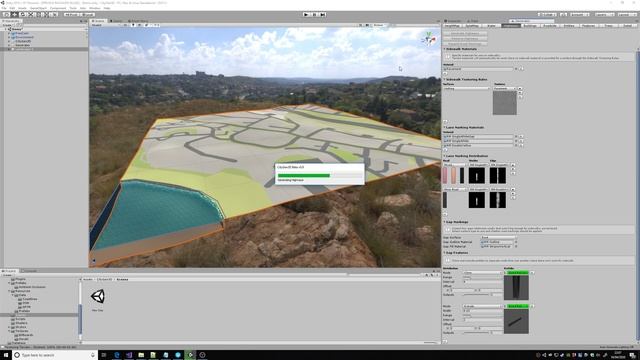Expand the FreeCam hierarchy item
This screenshot has width=640, height=360.
pos(9,33)
